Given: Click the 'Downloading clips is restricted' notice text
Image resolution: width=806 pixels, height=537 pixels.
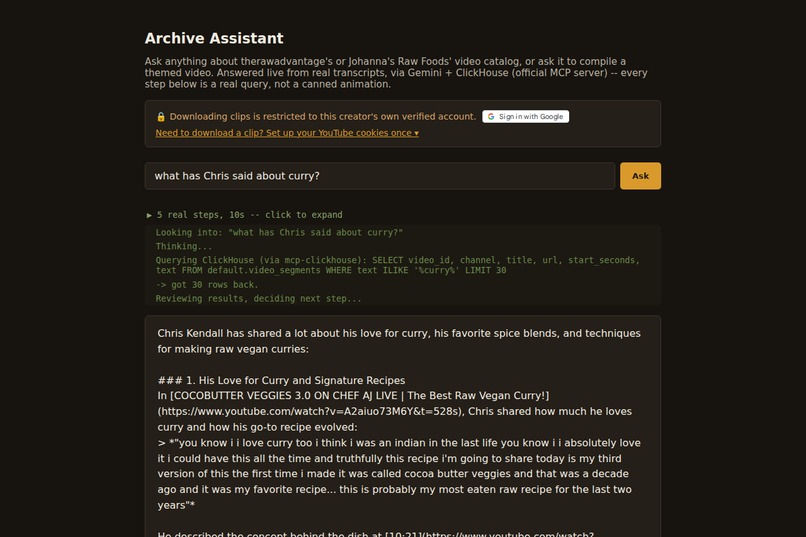Looking at the screenshot, I should [323, 117].
